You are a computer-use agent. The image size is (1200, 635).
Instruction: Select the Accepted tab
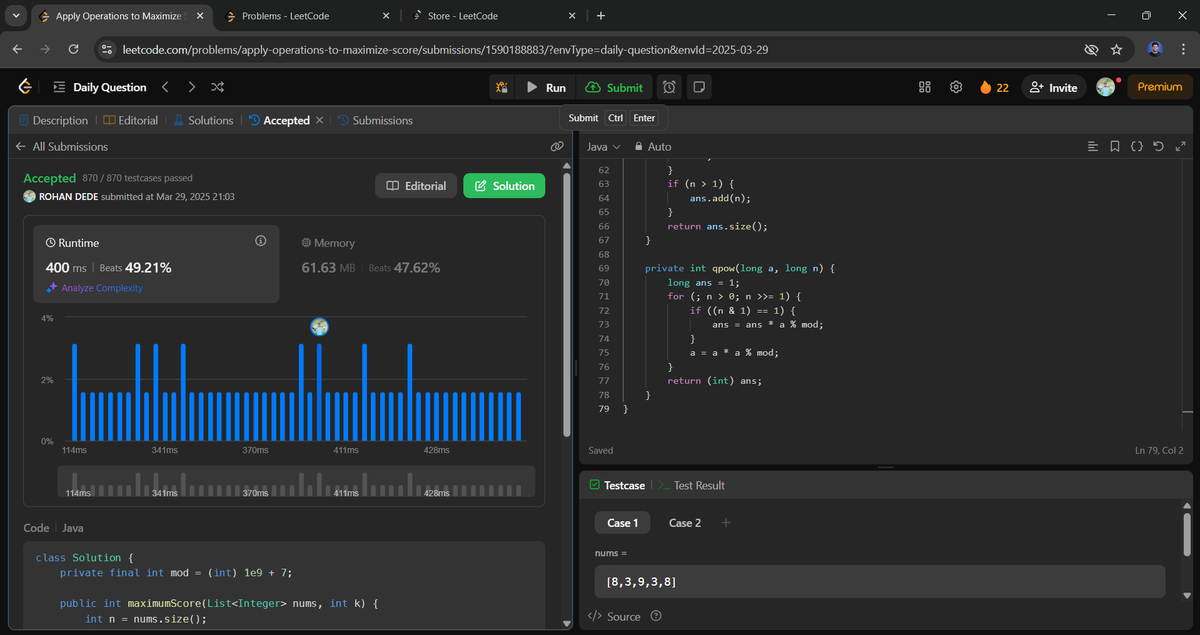[279, 120]
